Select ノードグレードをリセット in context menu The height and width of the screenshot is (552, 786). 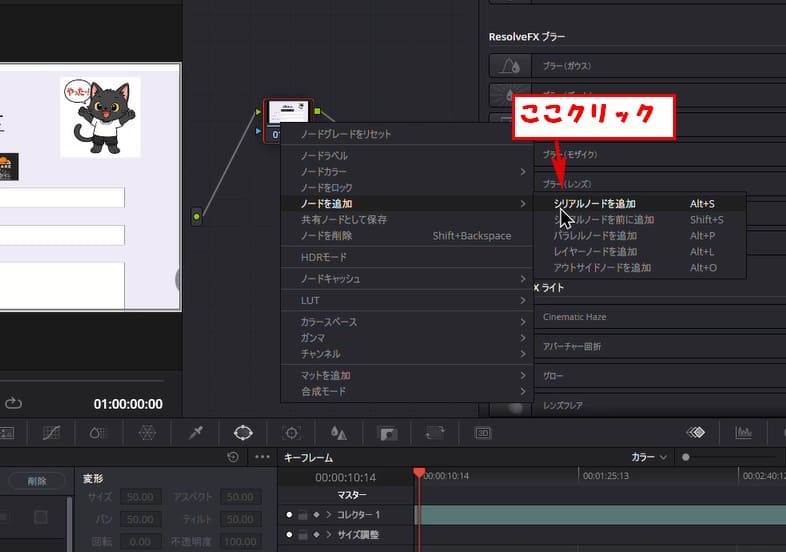click(x=346, y=134)
